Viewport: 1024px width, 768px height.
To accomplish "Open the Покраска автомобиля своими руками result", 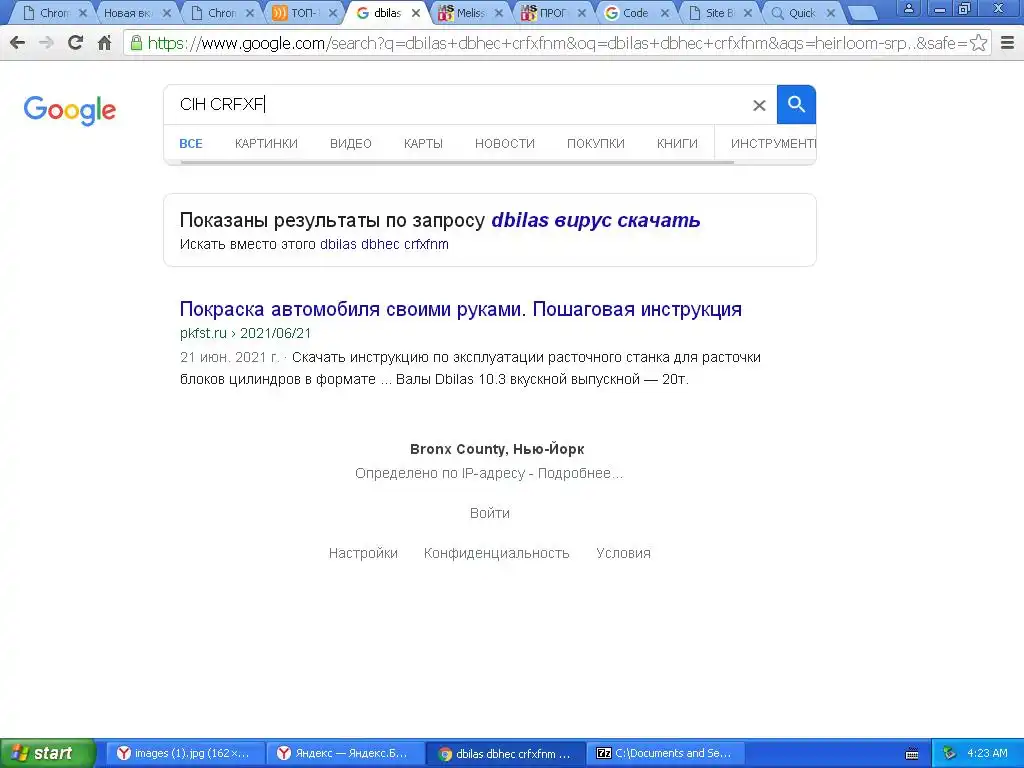I will click(x=460, y=309).
